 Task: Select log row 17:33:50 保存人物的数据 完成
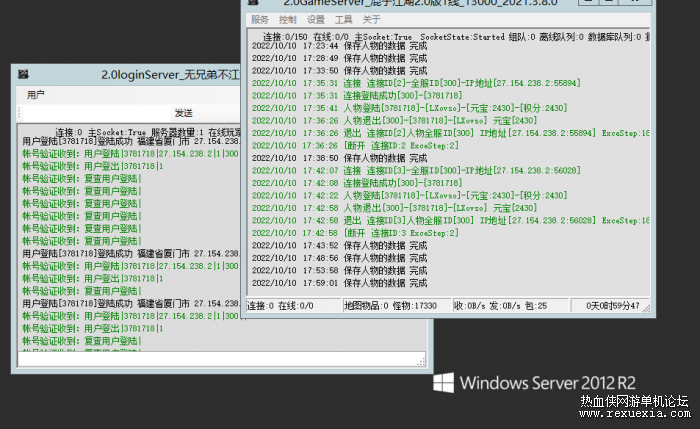pyautogui.click(x=339, y=71)
